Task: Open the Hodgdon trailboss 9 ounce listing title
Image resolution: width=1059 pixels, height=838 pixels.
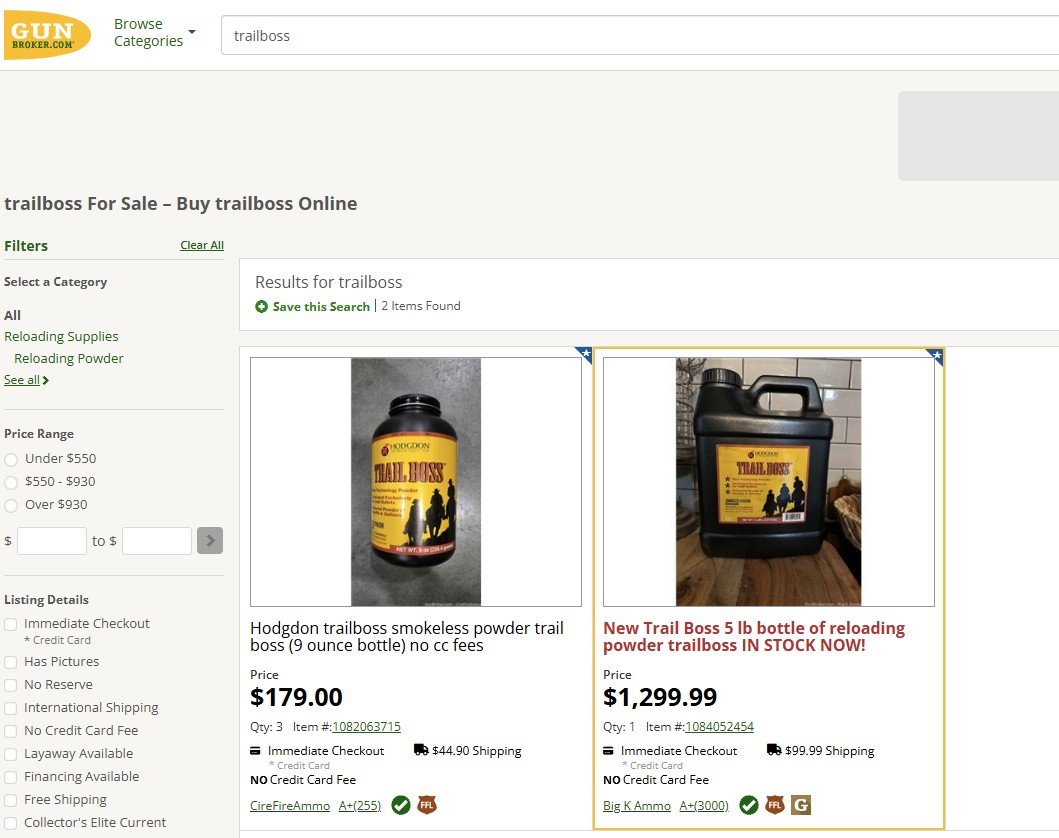Action: coord(407,637)
